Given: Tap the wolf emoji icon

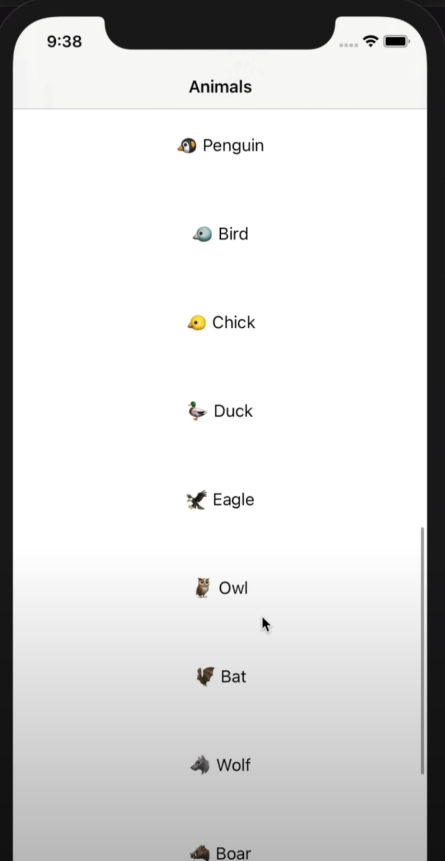Looking at the screenshot, I should pyautogui.click(x=200, y=765).
